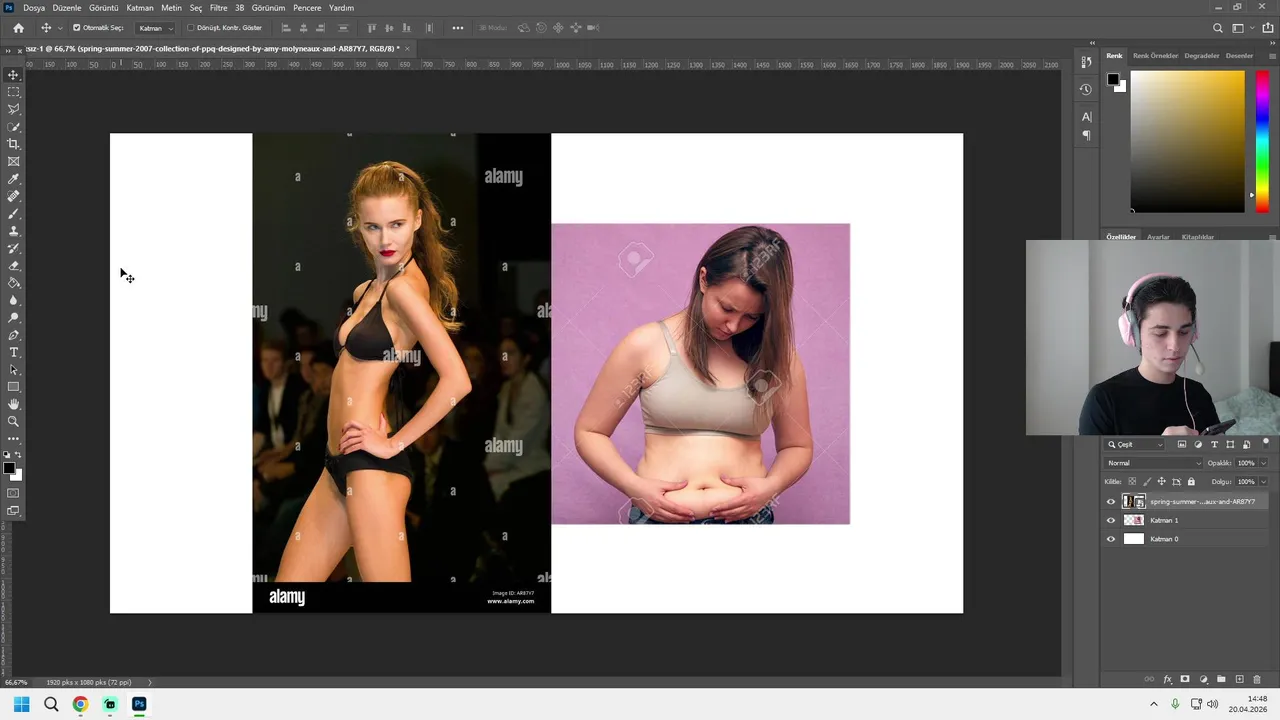The width and height of the screenshot is (1280, 720).
Task: Hide the spring-summer layer visibility eye
Action: click(1110, 502)
